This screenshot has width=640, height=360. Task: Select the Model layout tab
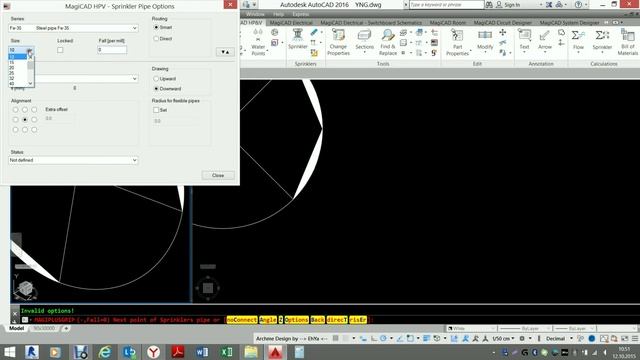pos(16,328)
